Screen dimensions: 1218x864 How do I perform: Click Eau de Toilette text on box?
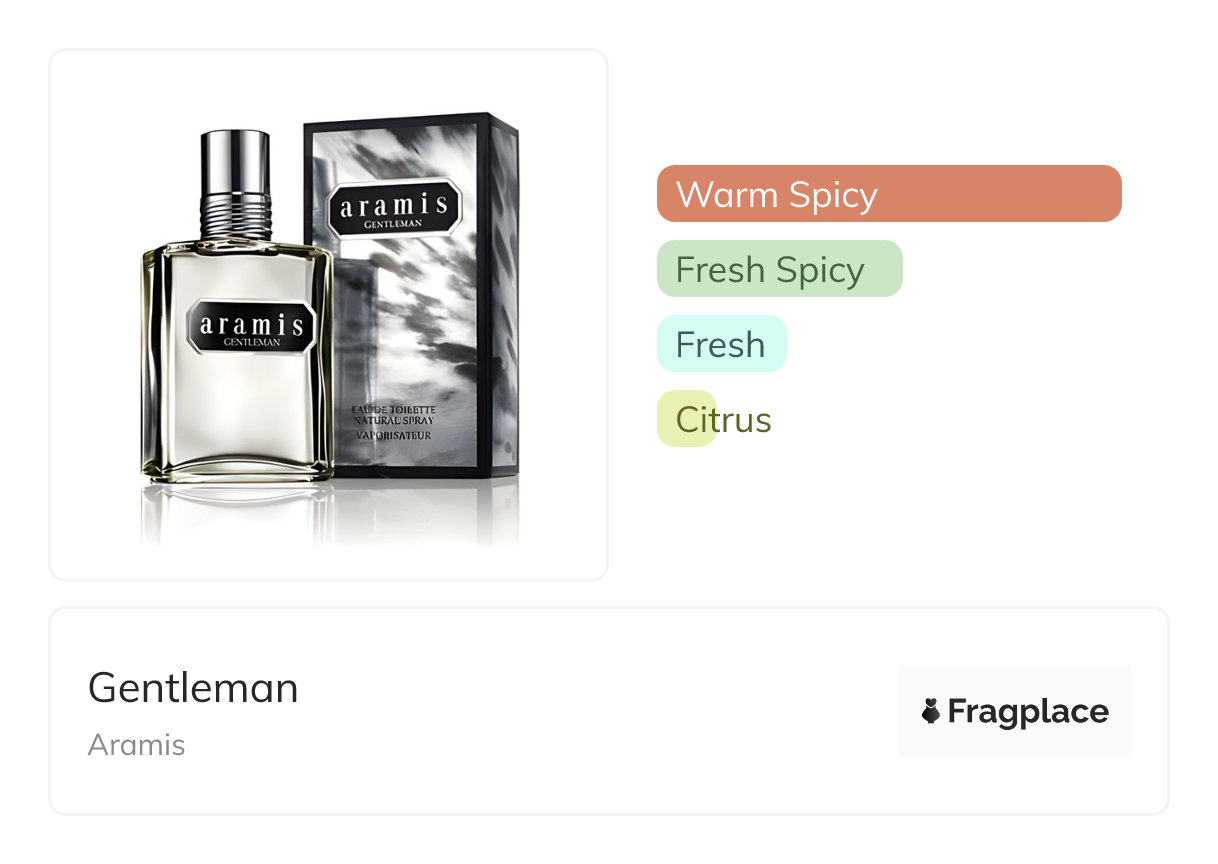393,411
